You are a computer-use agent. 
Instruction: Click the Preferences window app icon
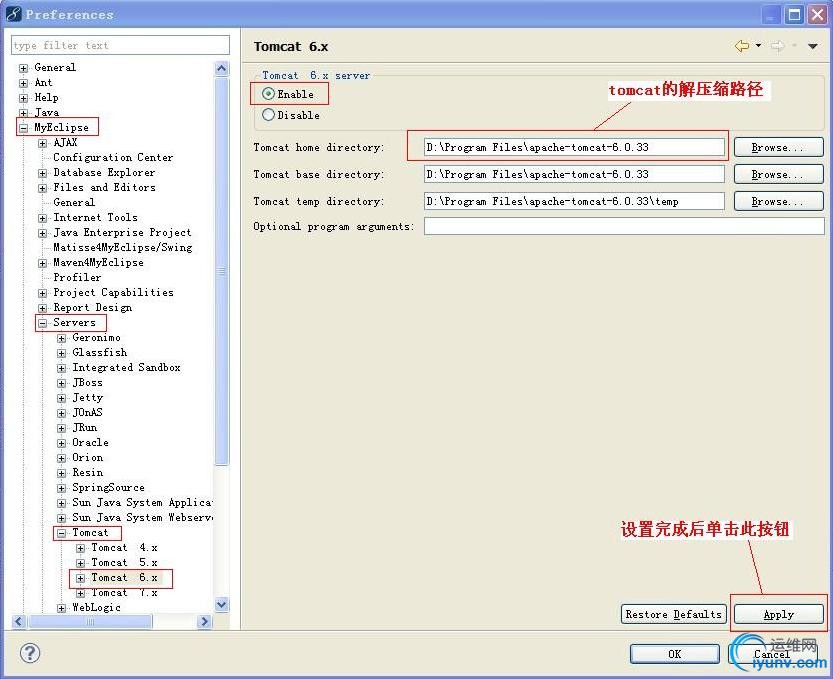click(14, 14)
